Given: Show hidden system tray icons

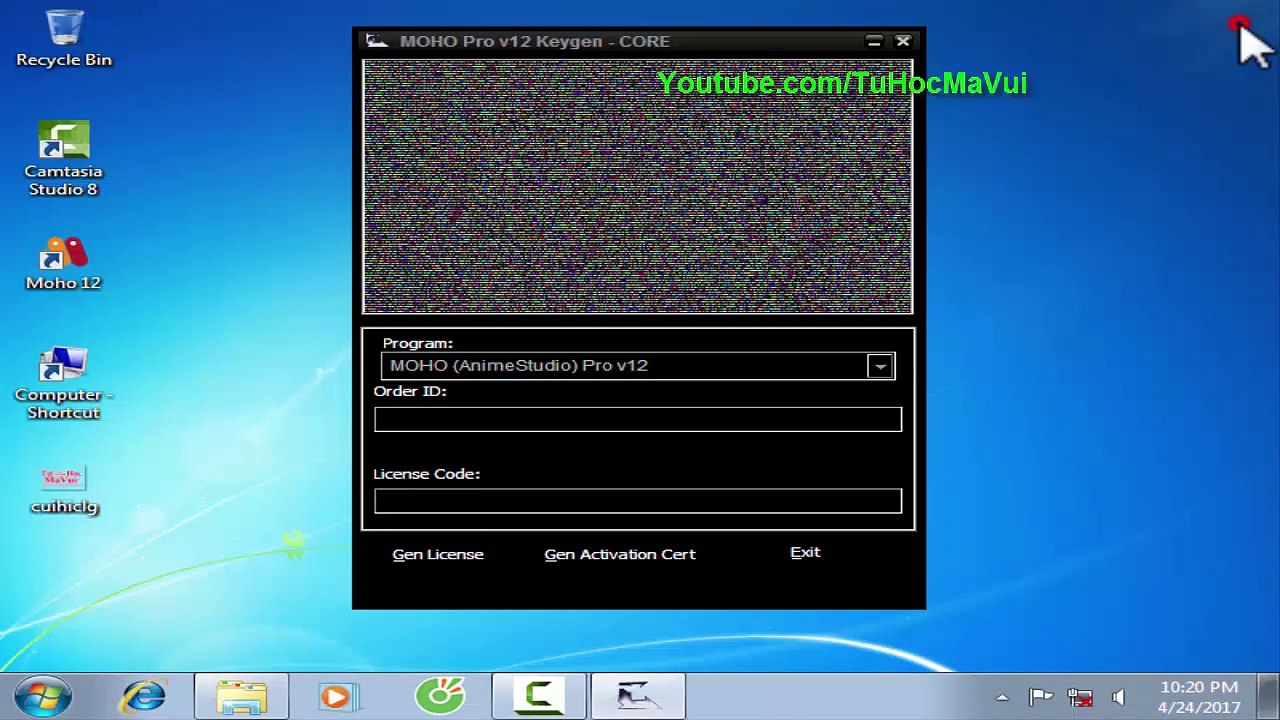Looking at the screenshot, I should pyautogui.click(x=1002, y=698).
